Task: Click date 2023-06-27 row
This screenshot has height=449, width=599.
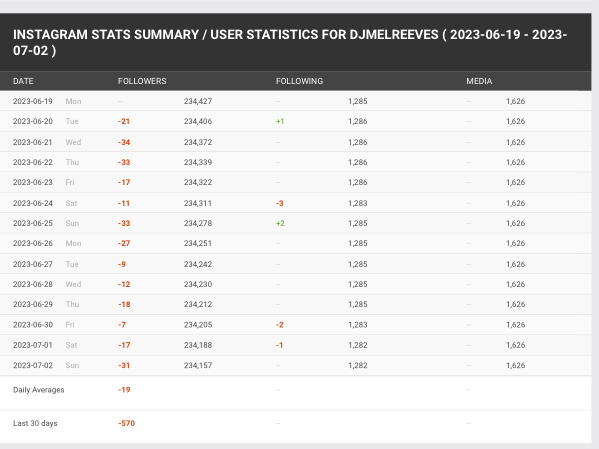Action: (x=33, y=264)
